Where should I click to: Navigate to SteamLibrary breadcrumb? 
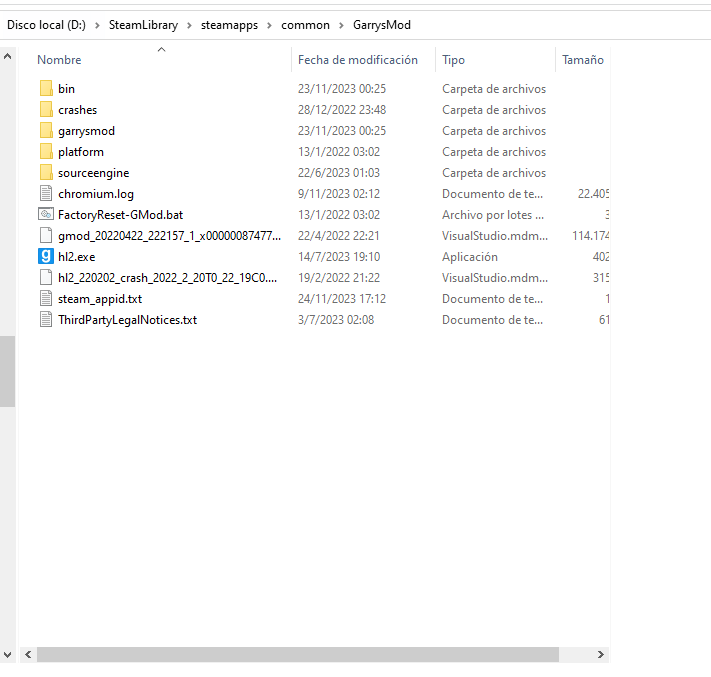point(143,25)
